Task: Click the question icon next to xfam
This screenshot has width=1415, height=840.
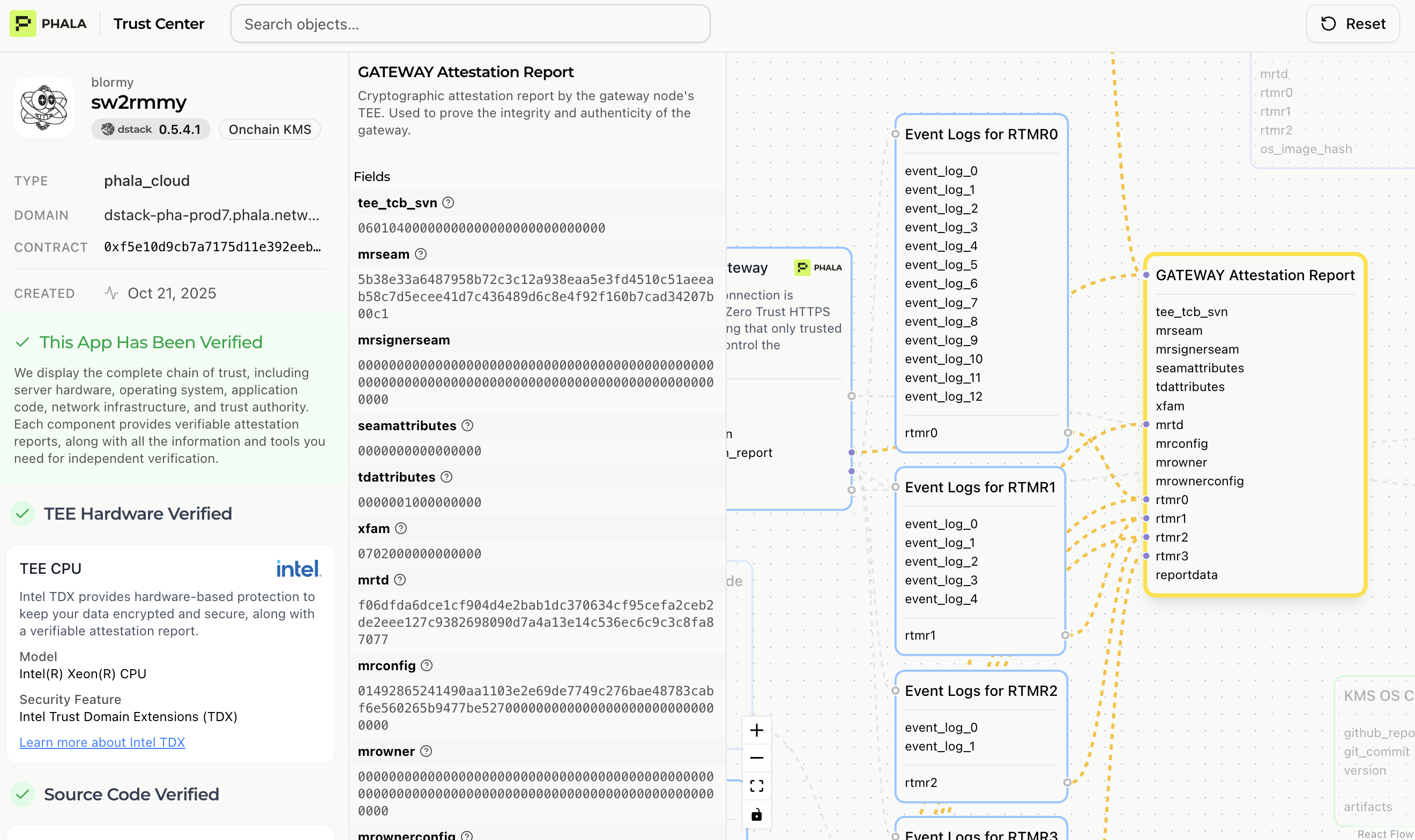Action: pos(401,528)
